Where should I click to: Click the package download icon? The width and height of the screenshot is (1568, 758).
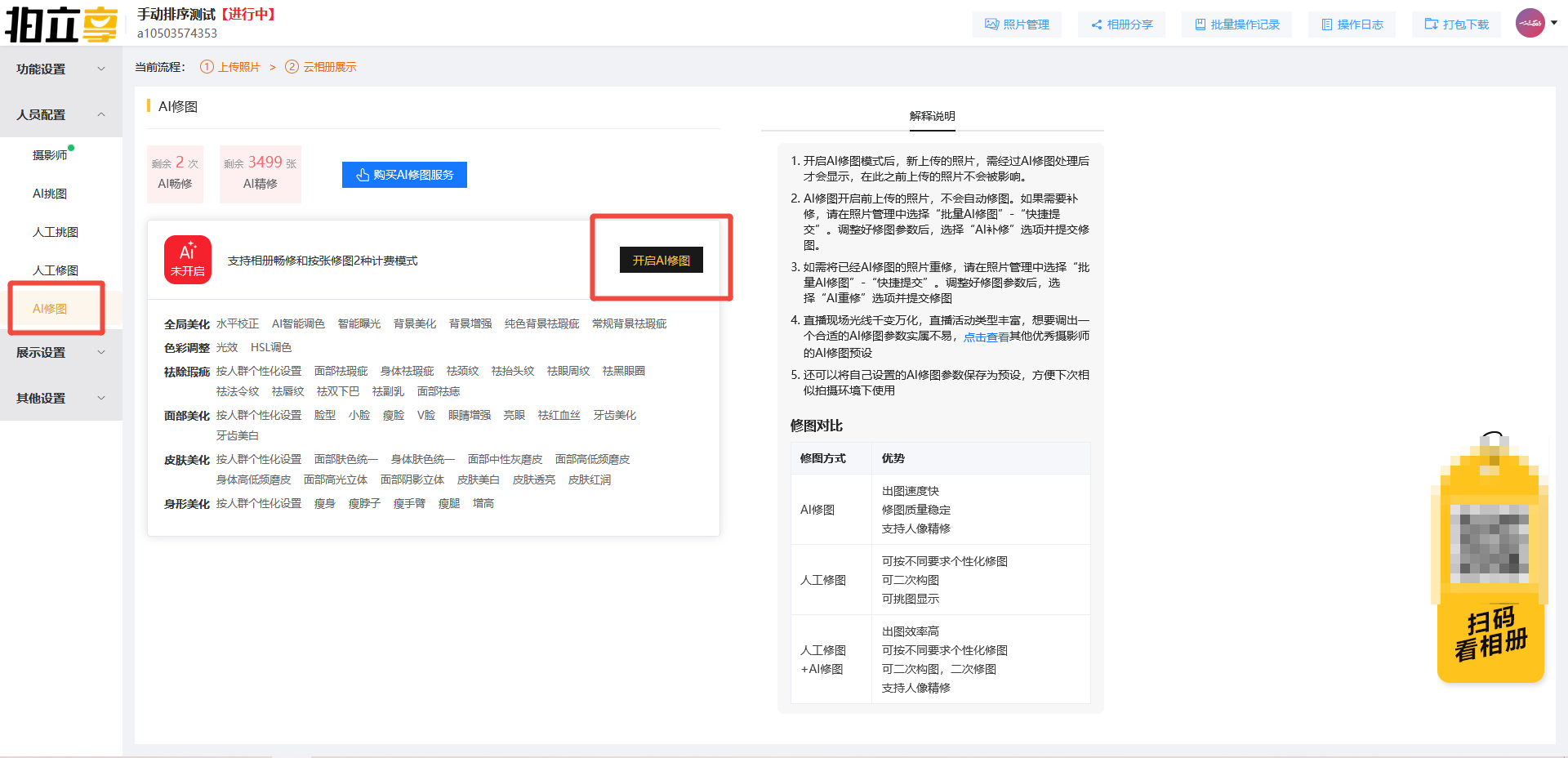pos(1432,25)
